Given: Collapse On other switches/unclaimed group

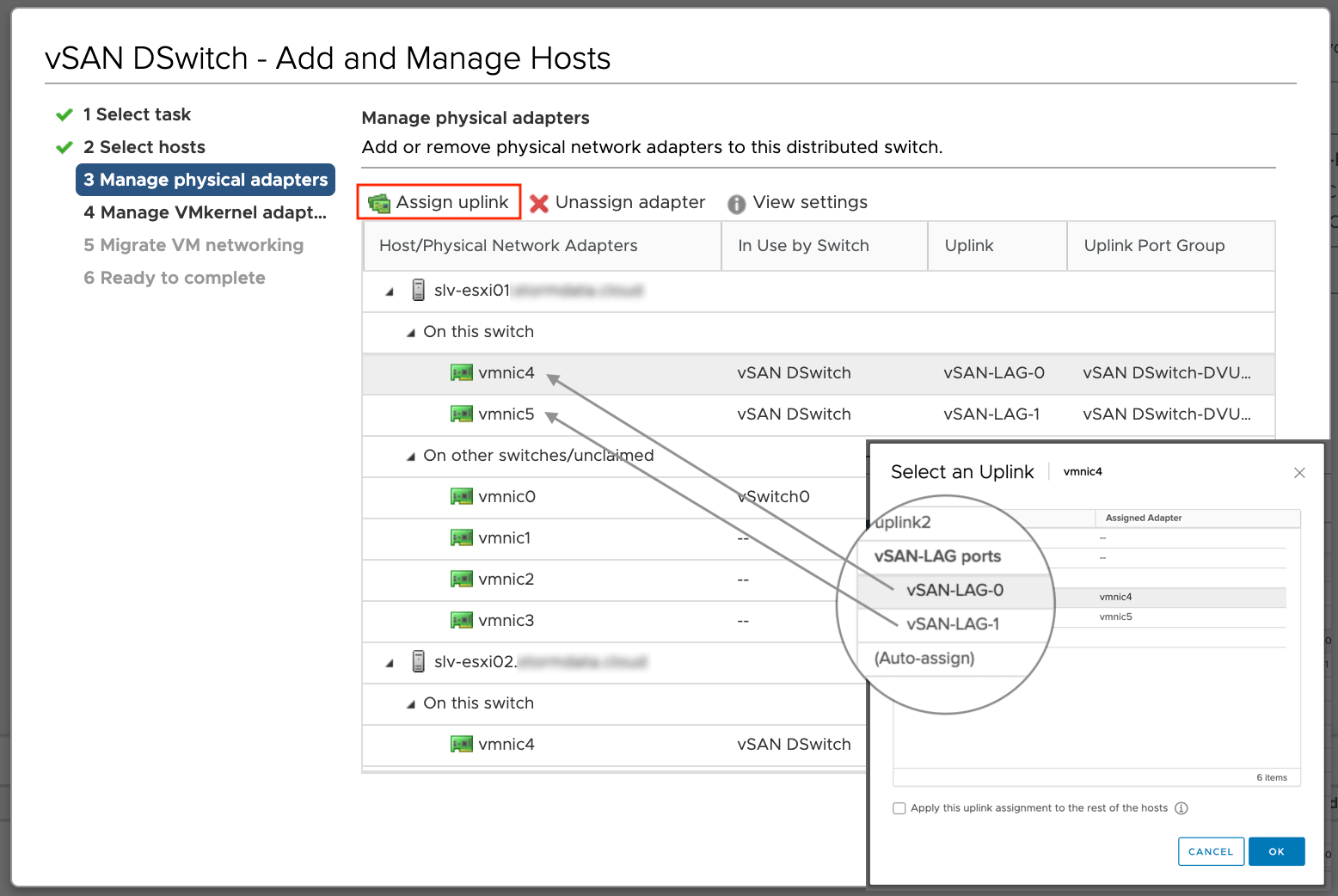Looking at the screenshot, I should pos(410,457).
